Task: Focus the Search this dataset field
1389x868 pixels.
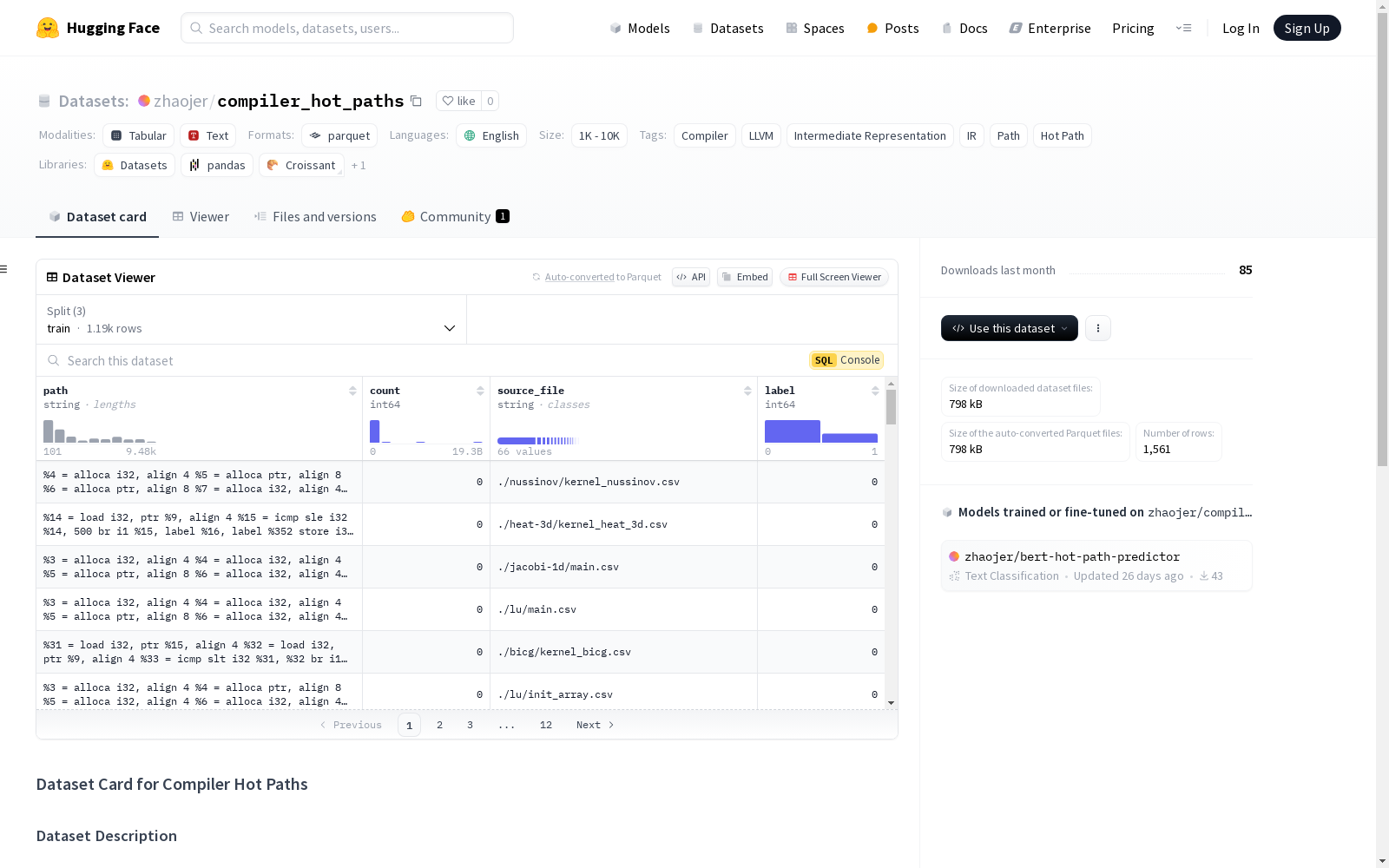Action: 421,360
